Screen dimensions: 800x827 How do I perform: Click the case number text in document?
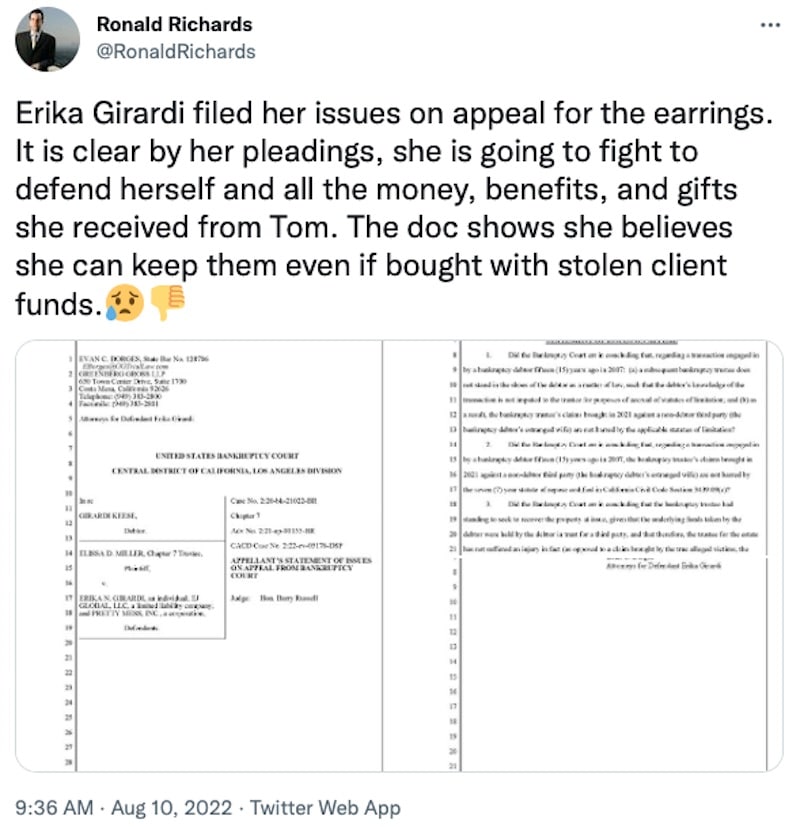pos(273,501)
